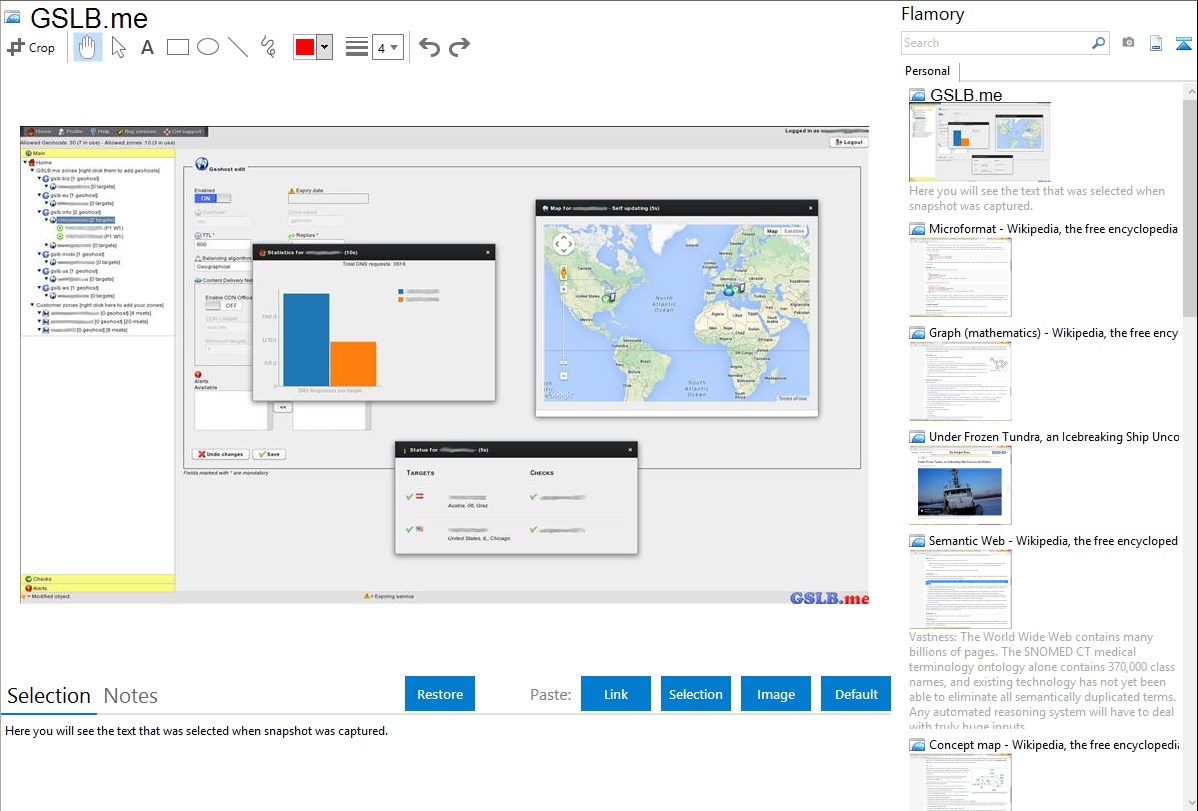The height and width of the screenshot is (811, 1198).
Task: Pick the rectangle shape tool
Action: pyautogui.click(x=177, y=47)
